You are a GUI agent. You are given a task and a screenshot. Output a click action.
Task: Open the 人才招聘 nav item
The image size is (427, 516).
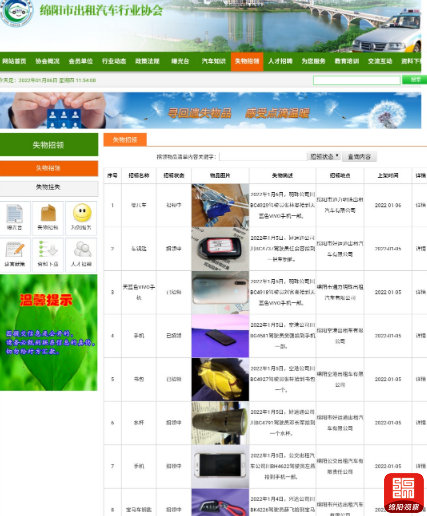[x=280, y=61]
